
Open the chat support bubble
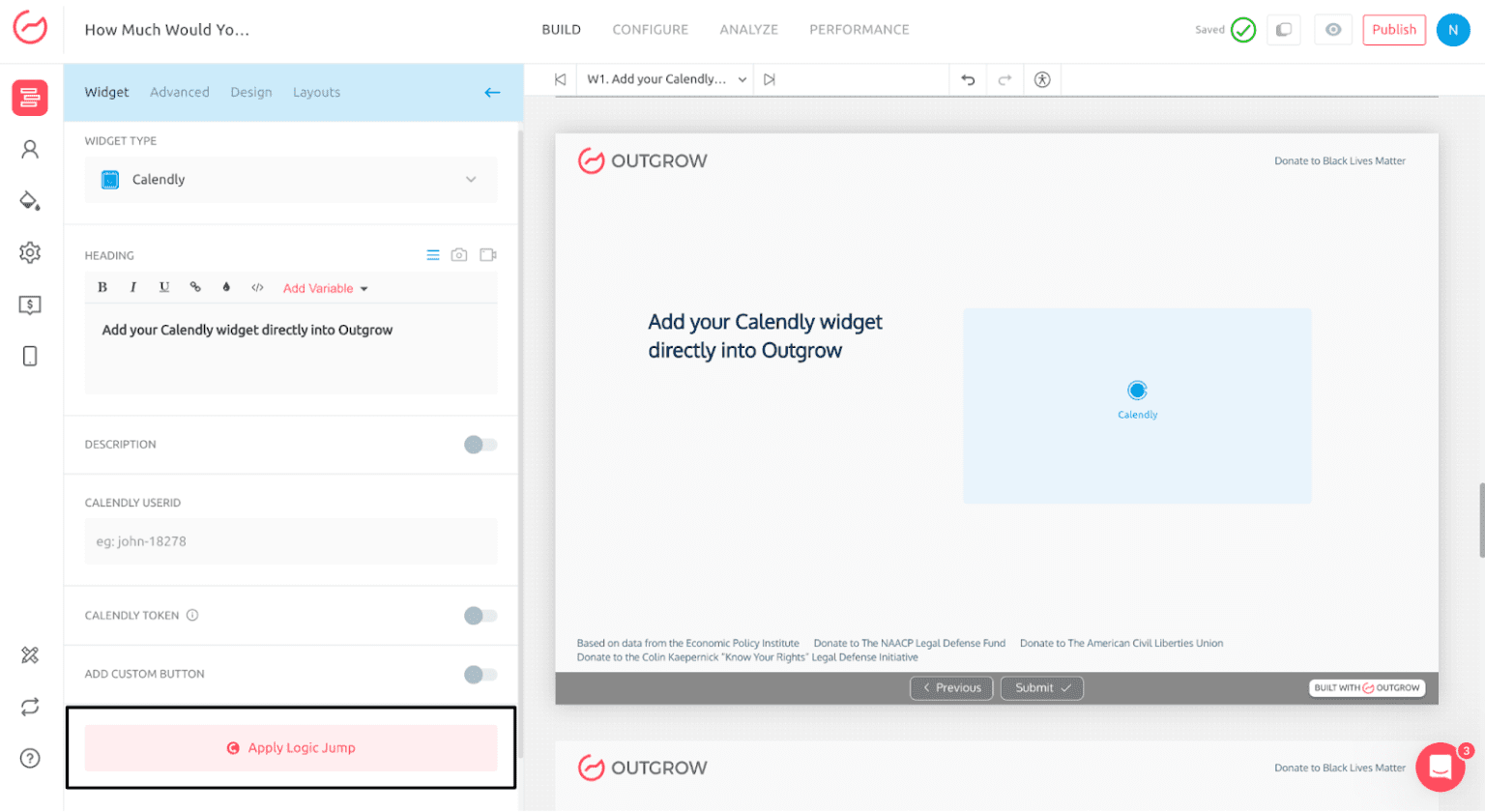1440,768
